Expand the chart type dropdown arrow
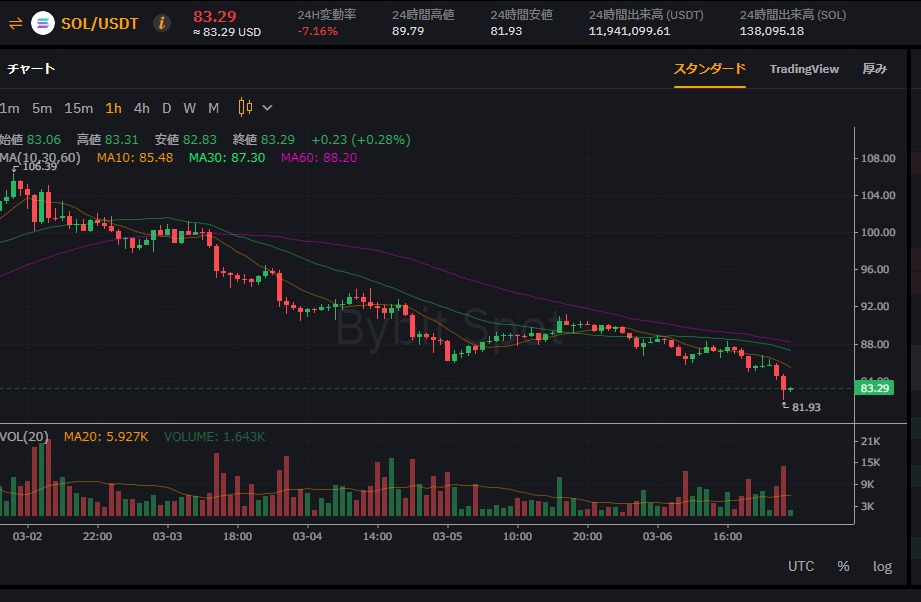The width and height of the screenshot is (921, 602). 267,108
